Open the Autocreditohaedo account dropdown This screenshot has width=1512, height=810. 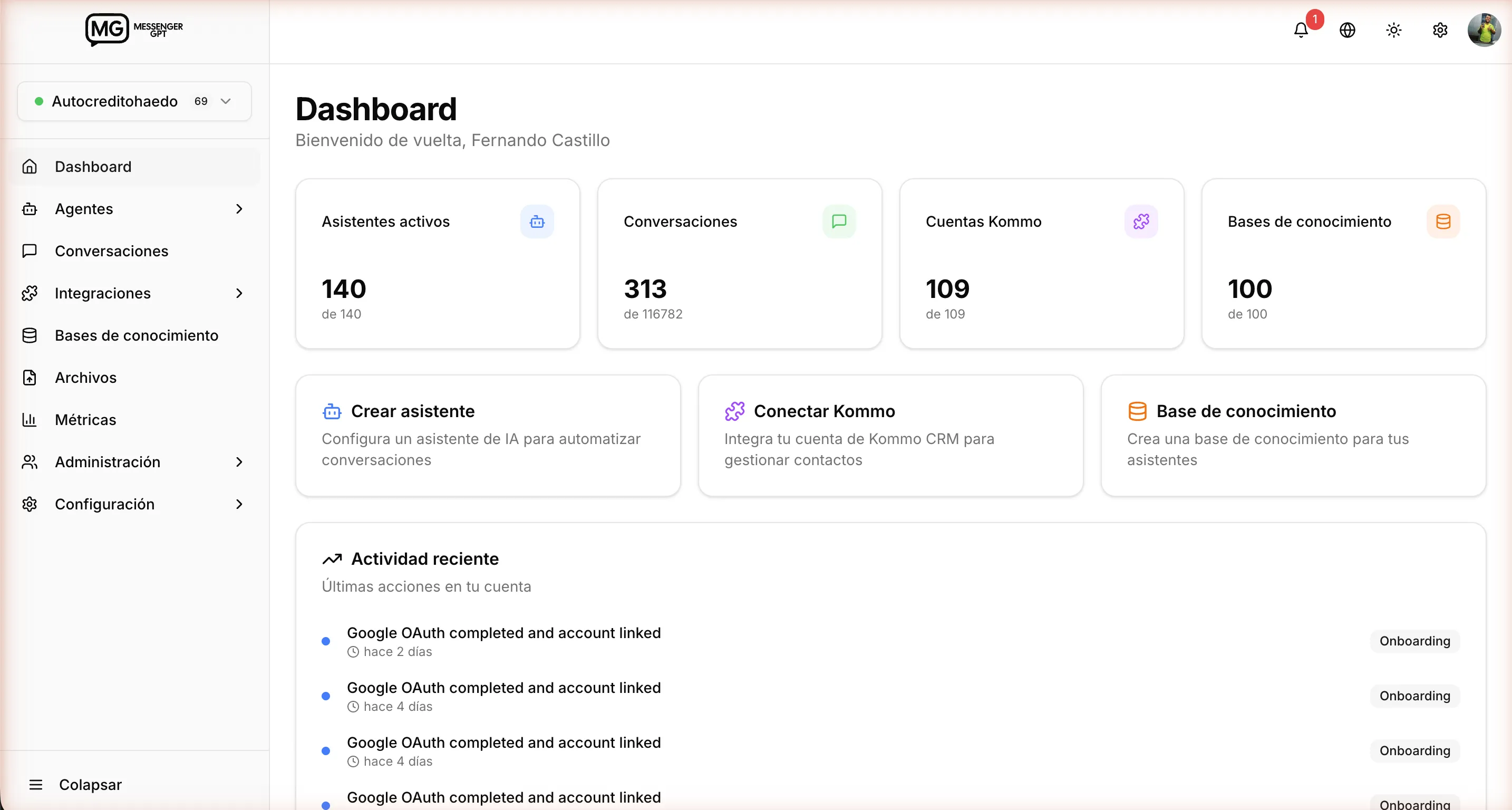[134, 102]
